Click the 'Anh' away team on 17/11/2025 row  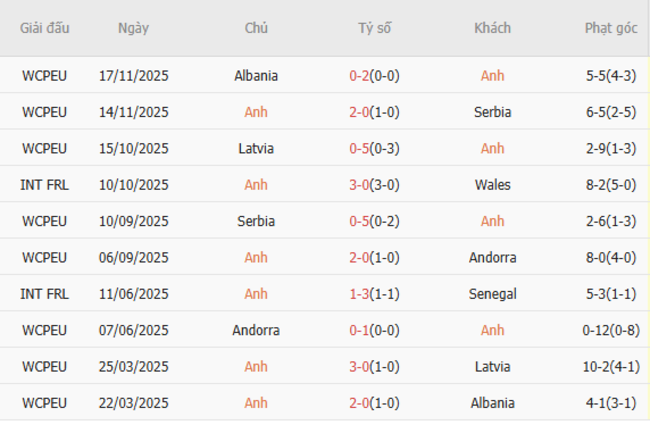coord(493,75)
